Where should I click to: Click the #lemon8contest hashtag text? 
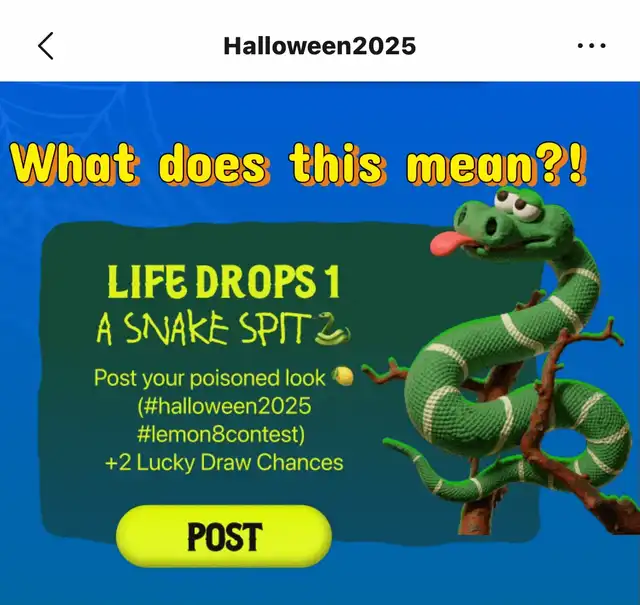click(221, 434)
